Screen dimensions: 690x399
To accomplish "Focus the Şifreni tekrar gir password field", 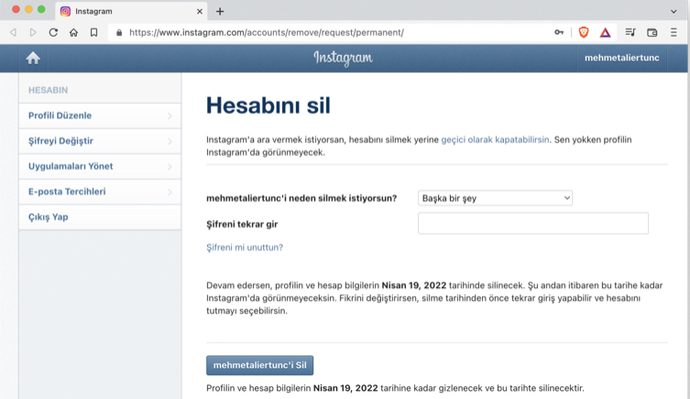I will coord(533,223).
